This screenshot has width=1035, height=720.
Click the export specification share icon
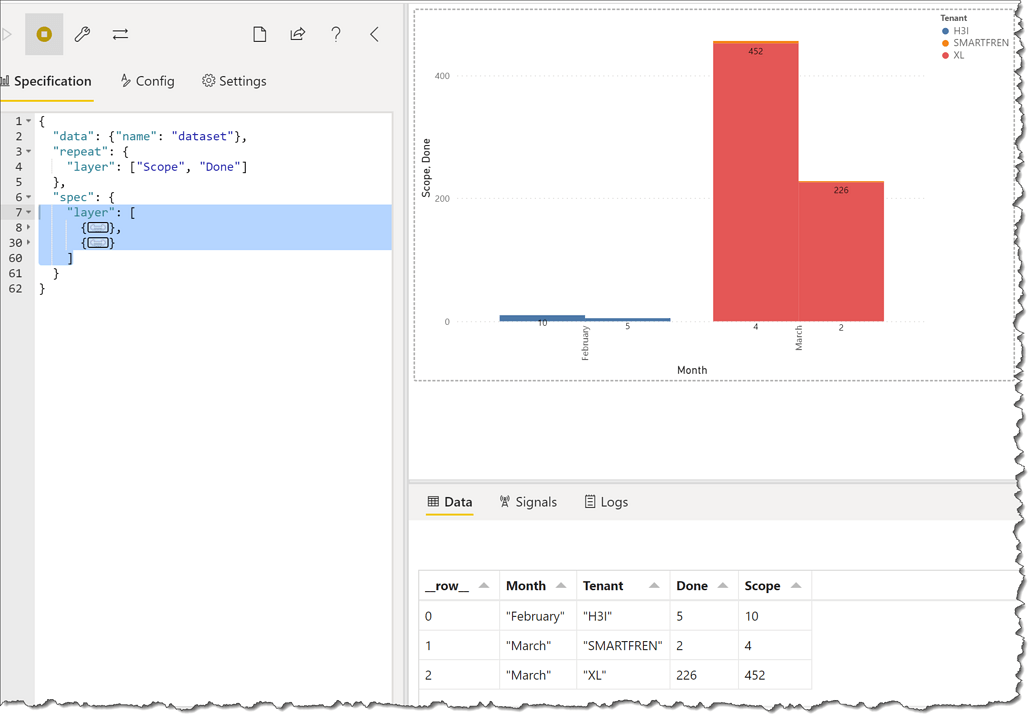click(298, 35)
